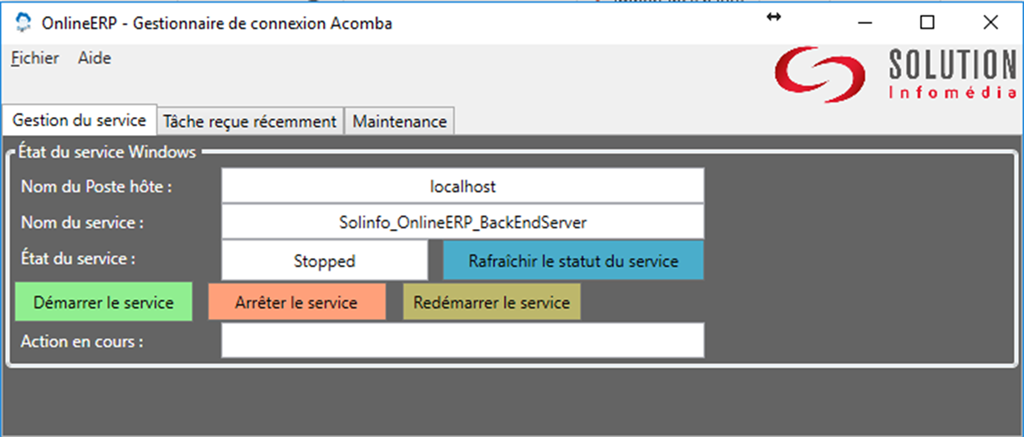
Task: Switch to the Tâche reçue récemment tab
Action: 250,121
